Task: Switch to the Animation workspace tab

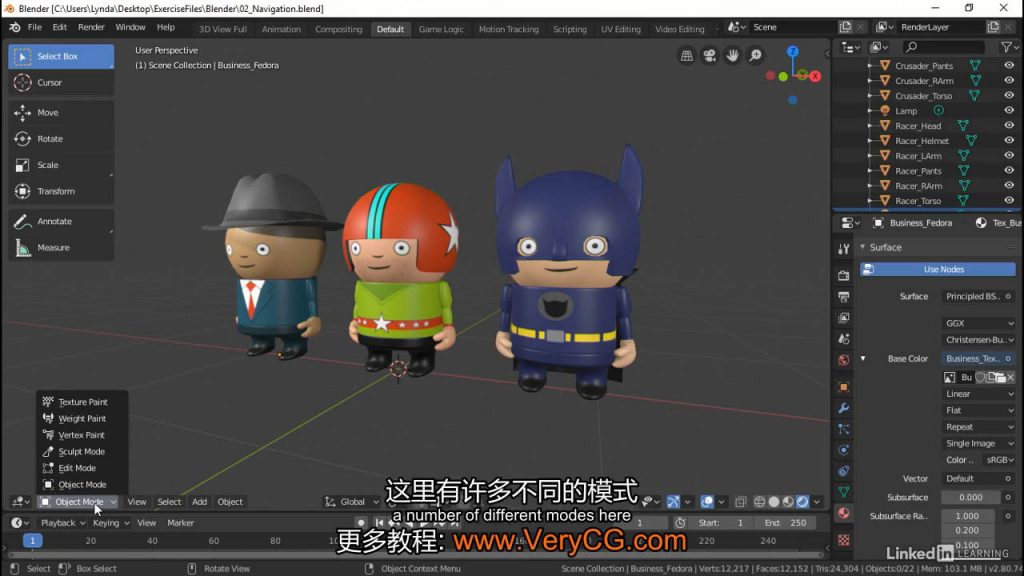Action: click(x=281, y=29)
